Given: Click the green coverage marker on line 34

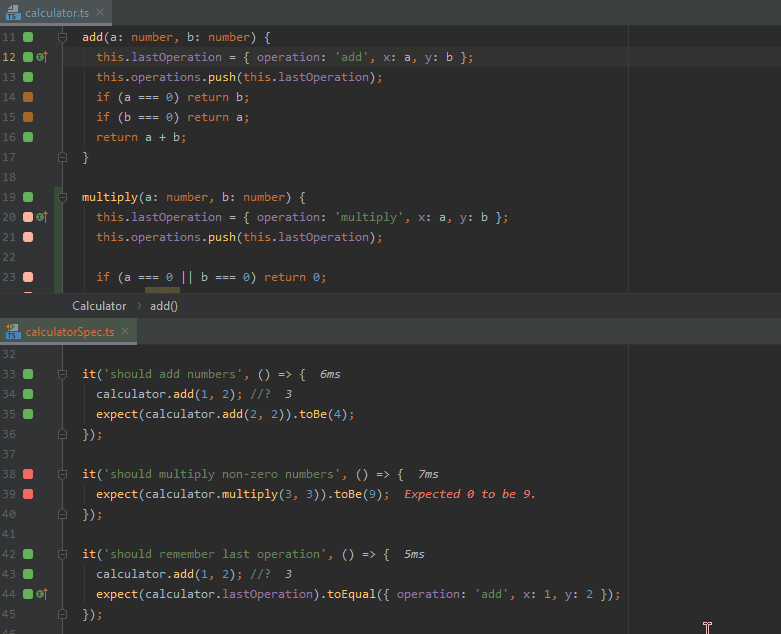Looking at the screenshot, I should (28, 394).
